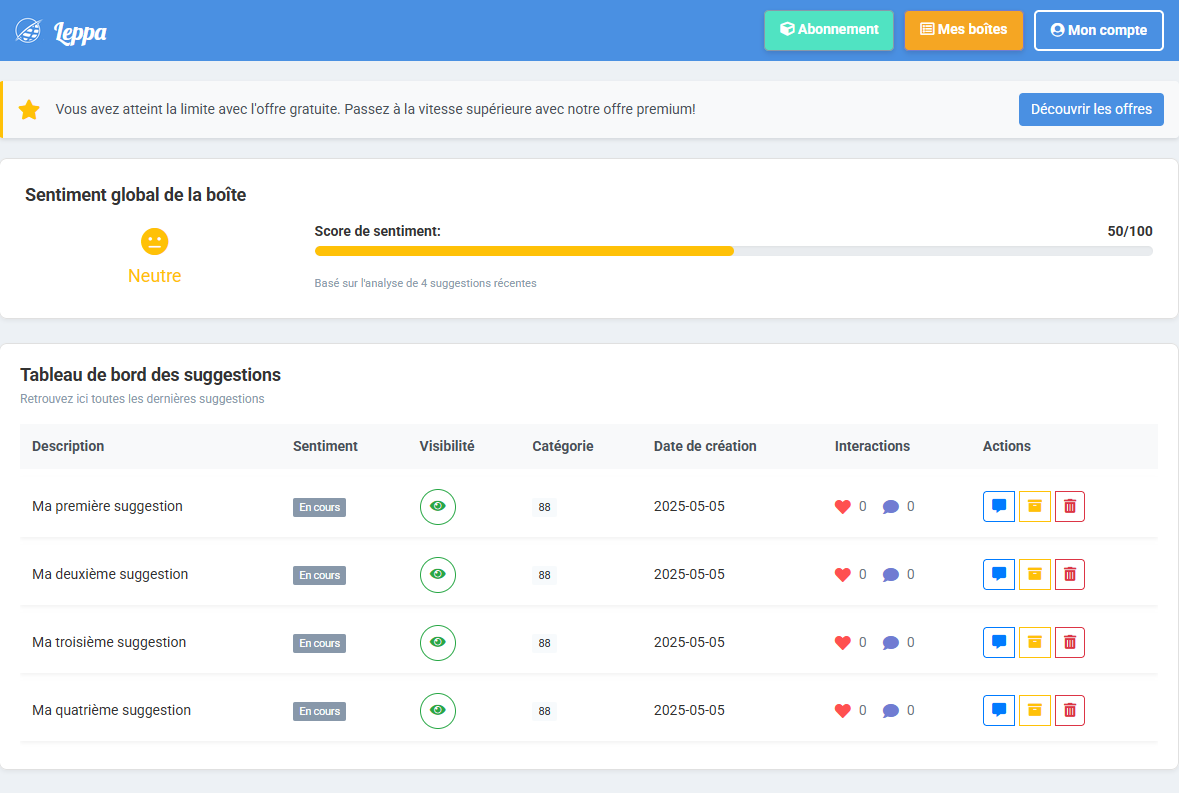This screenshot has height=793, width=1179.
Task: Open the Abonnement page
Action: (x=828, y=30)
